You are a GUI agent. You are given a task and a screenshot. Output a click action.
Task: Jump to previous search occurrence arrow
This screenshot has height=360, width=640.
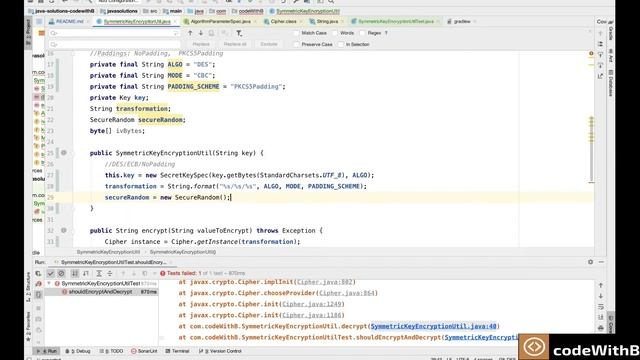click(190, 33)
